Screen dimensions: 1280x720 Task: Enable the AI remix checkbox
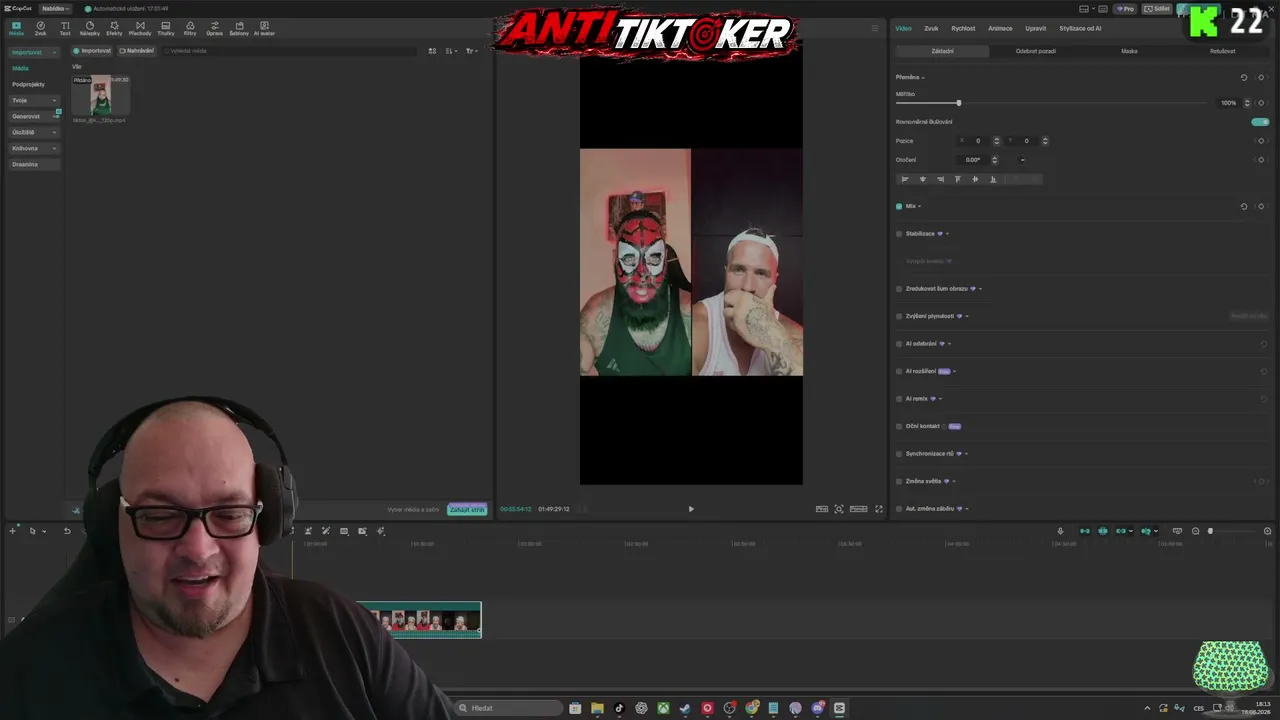(x=899, y=399)
